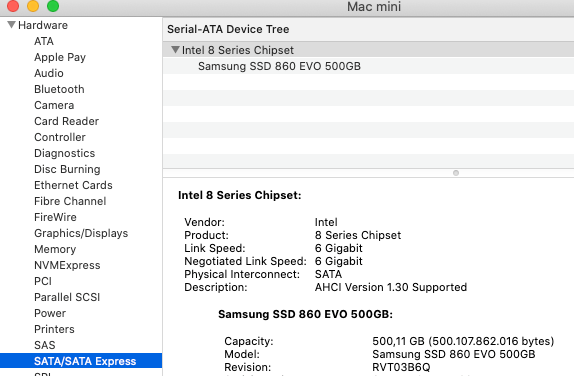Click the pane splitter handle dot
The height and width of the screenshot is (376, 574).
[x=456, y=173]
